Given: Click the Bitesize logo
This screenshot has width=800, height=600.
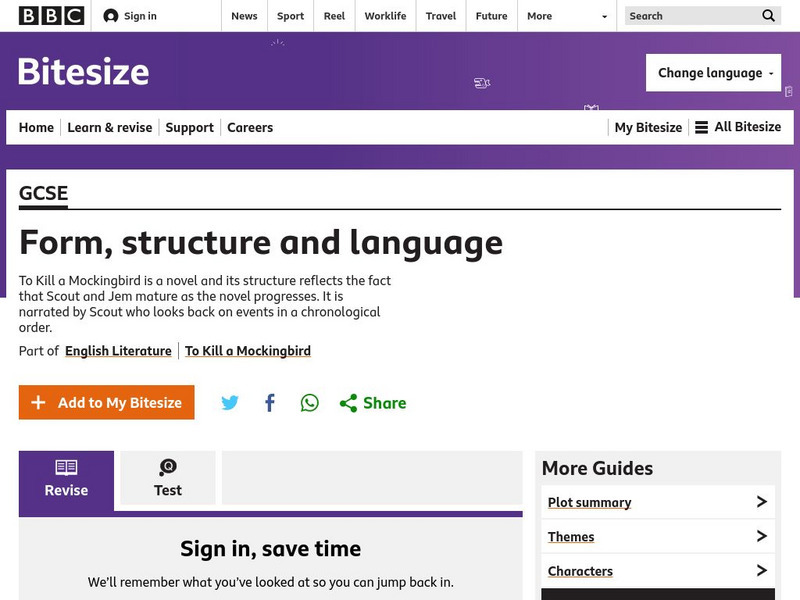Looking at the screenshot, I should tap(84, 72).
